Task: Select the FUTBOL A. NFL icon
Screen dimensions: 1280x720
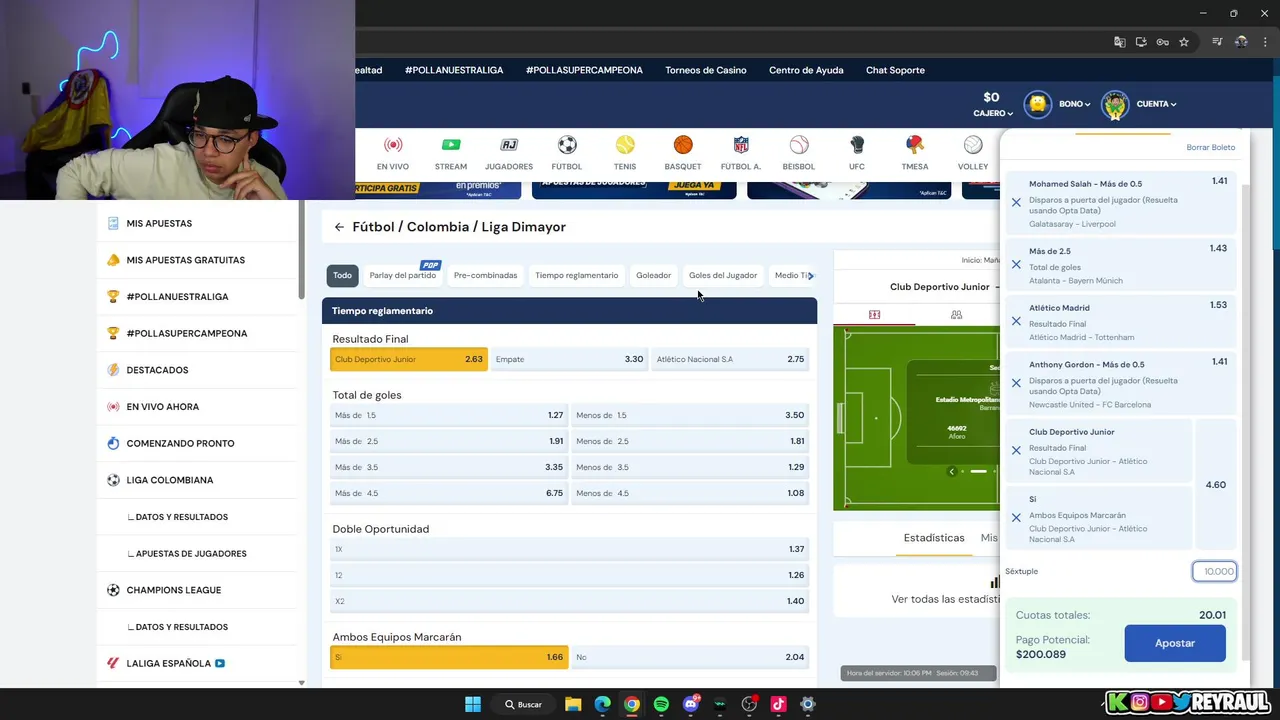Action: 741,145
